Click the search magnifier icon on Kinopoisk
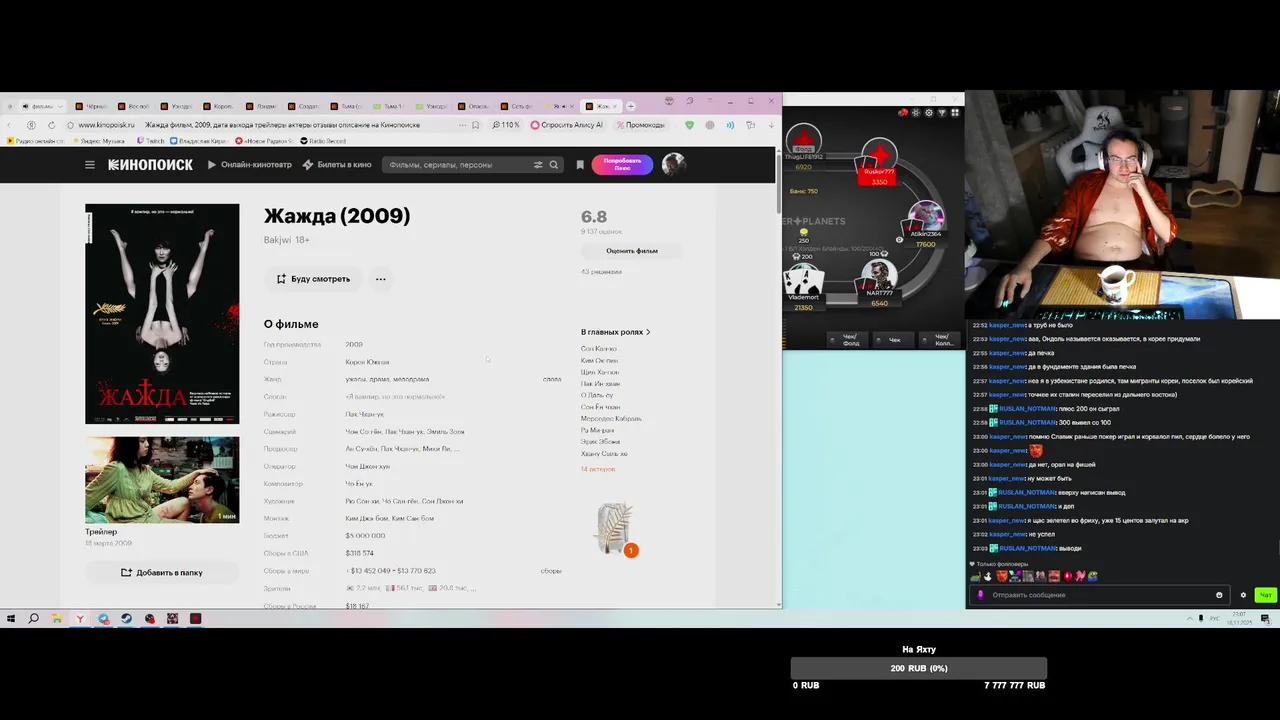The width and height of the screenshot is (1280, 720). click(x=553, y=165)
